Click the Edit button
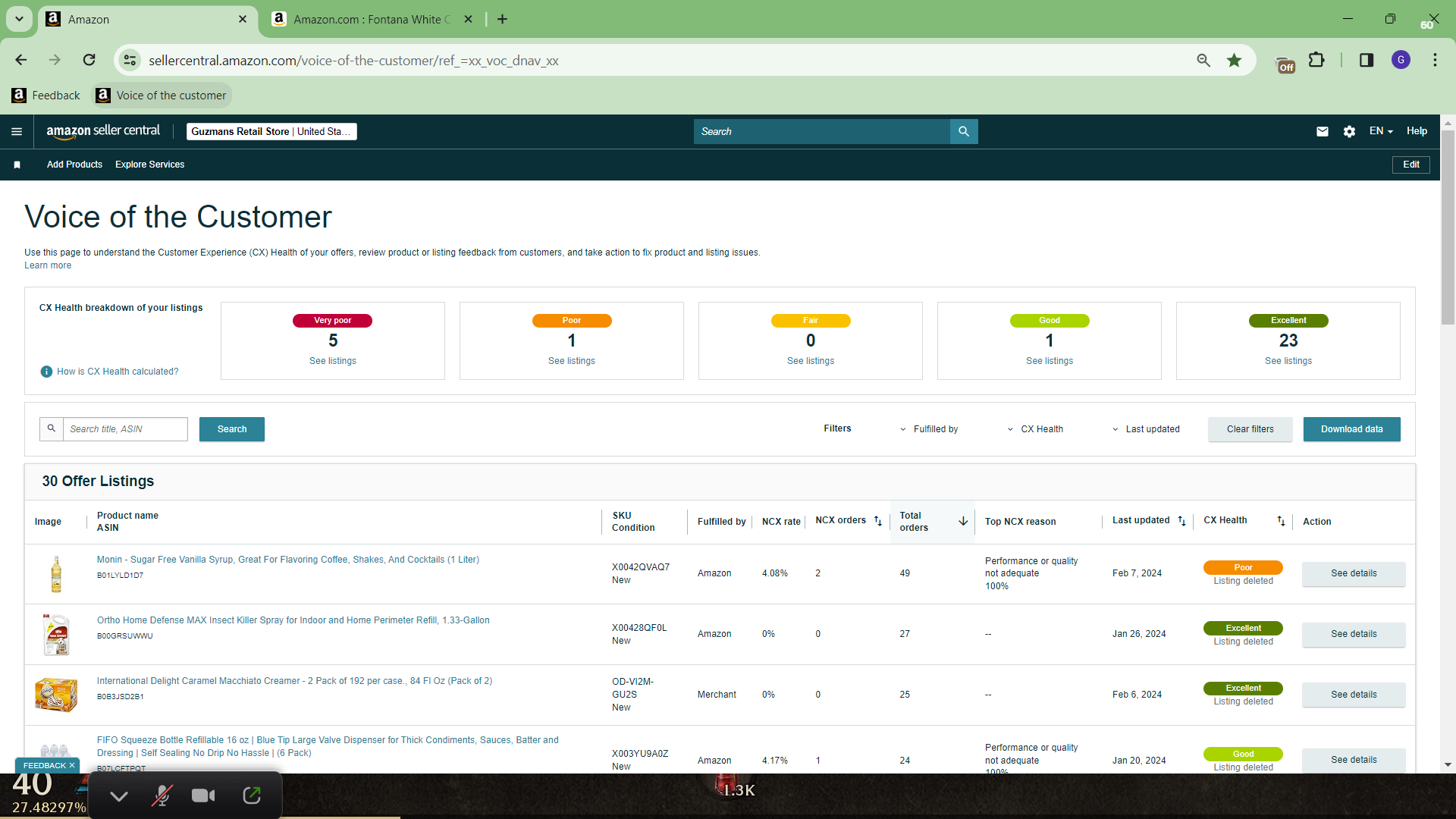Image resolution: width=1456 pixels, height=819 pixels. tap(1411, 165)
